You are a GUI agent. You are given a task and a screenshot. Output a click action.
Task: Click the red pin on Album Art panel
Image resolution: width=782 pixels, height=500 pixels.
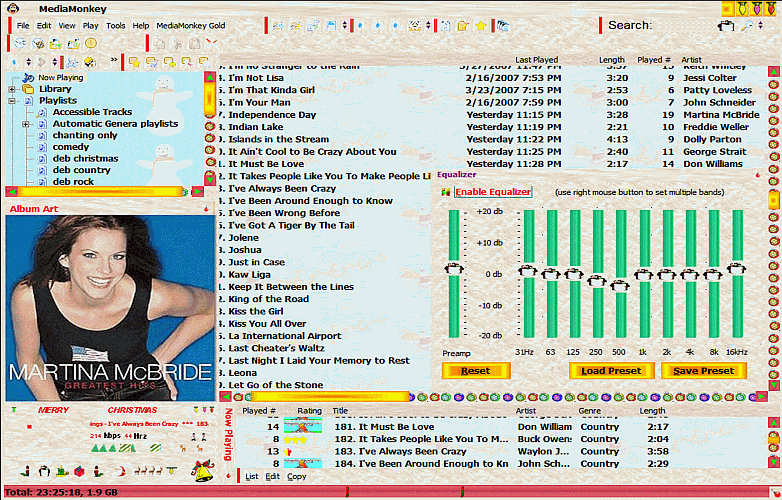206,209
